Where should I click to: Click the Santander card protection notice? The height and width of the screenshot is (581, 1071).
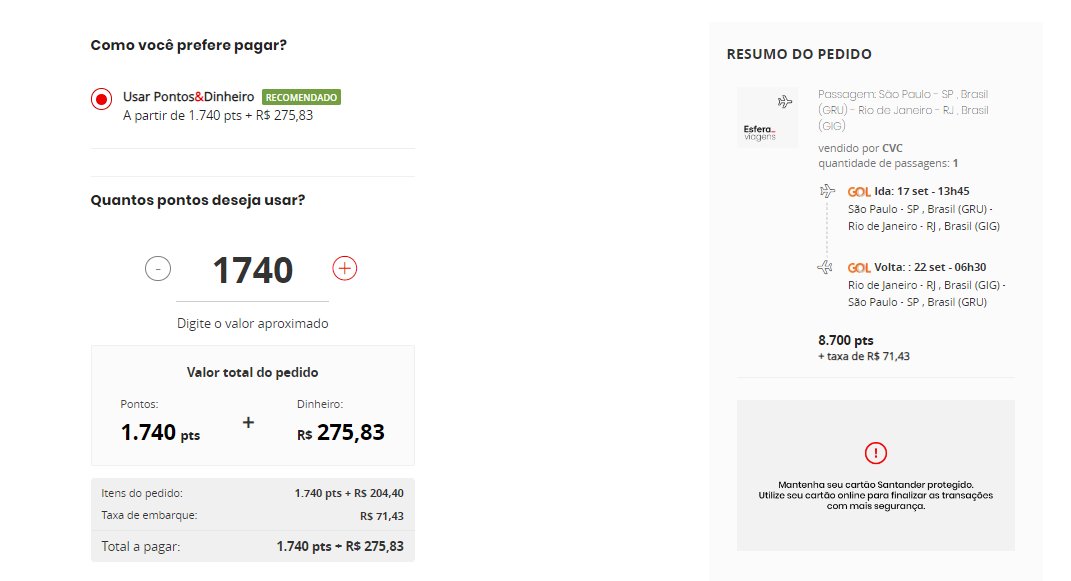click(x=876, y=495)
